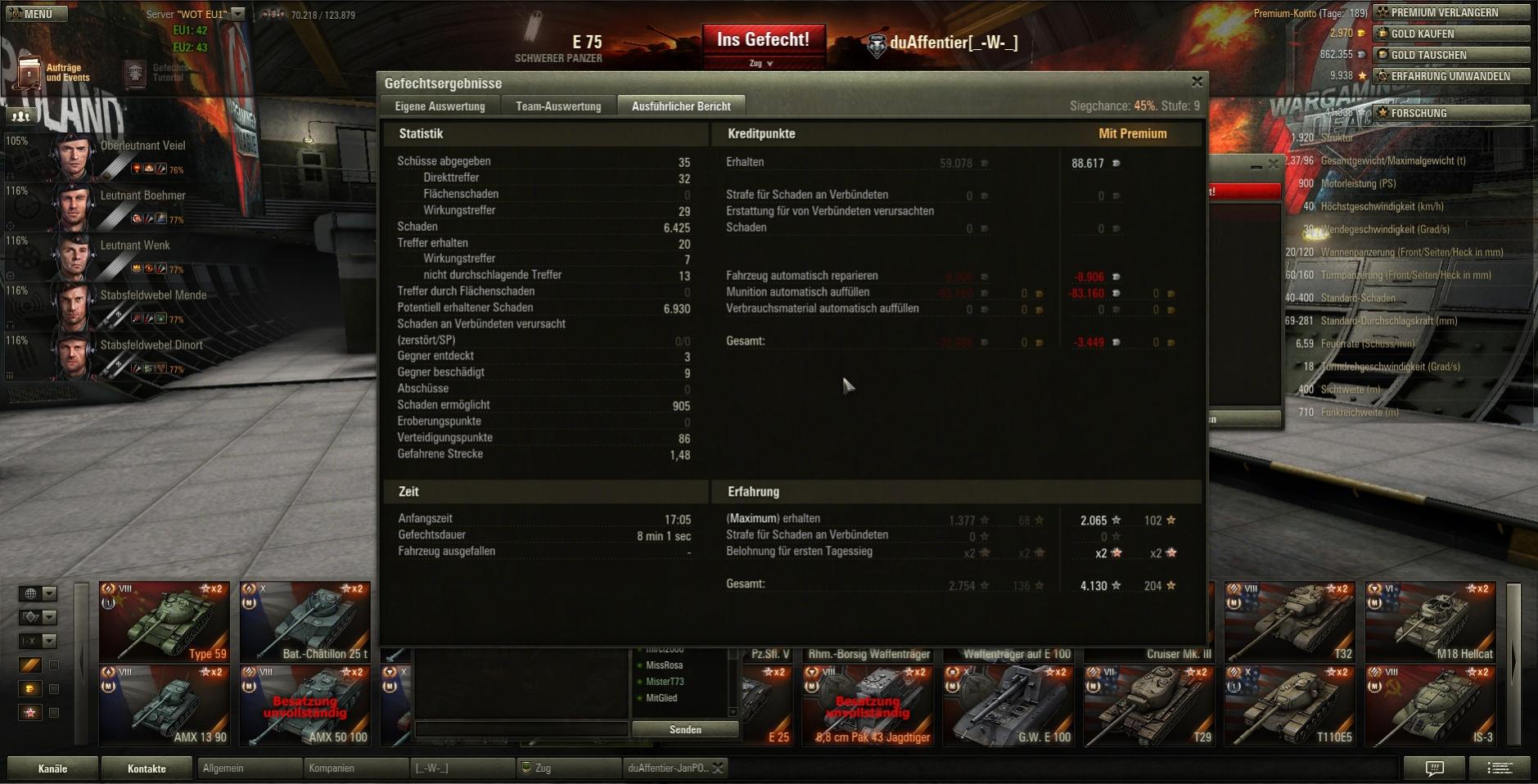Viewport: 1538px width, 784px height.
Task: Click the Kontakte button
Action: point(147,768)
